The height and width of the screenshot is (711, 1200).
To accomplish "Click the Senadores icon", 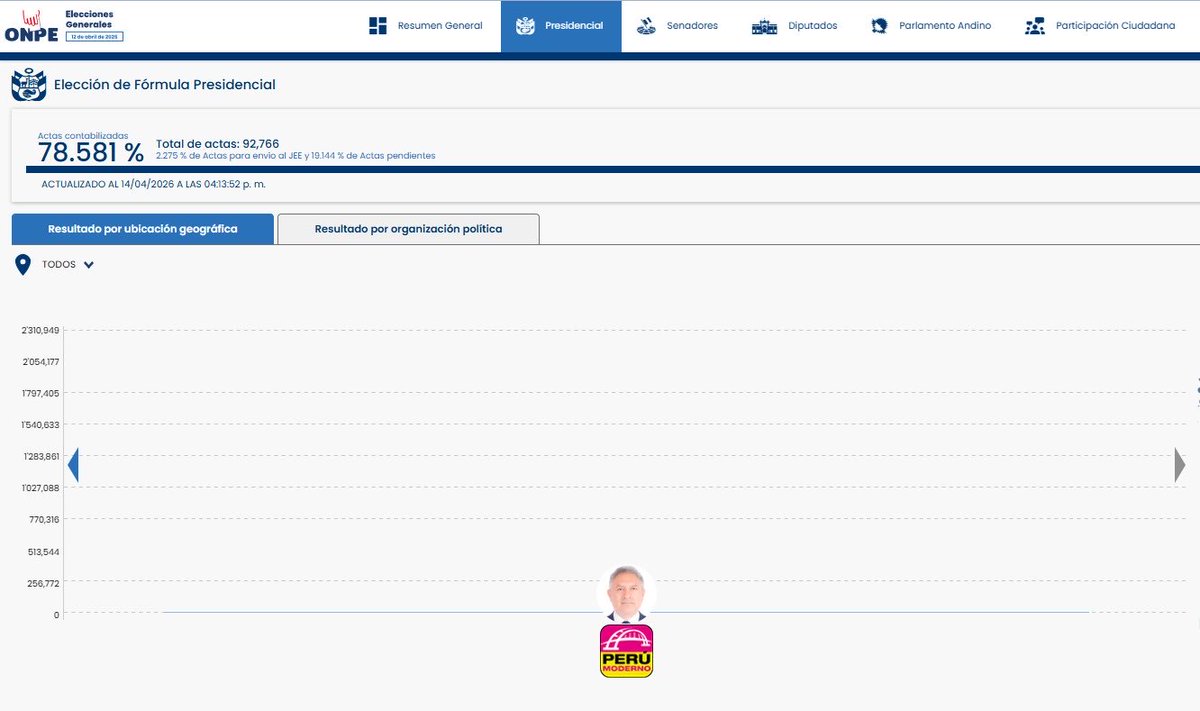I will pos(647,26).
